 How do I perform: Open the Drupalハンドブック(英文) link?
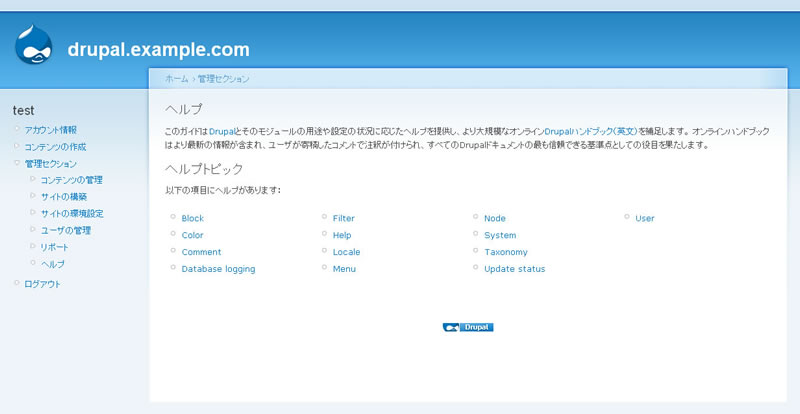pos(591,131)
